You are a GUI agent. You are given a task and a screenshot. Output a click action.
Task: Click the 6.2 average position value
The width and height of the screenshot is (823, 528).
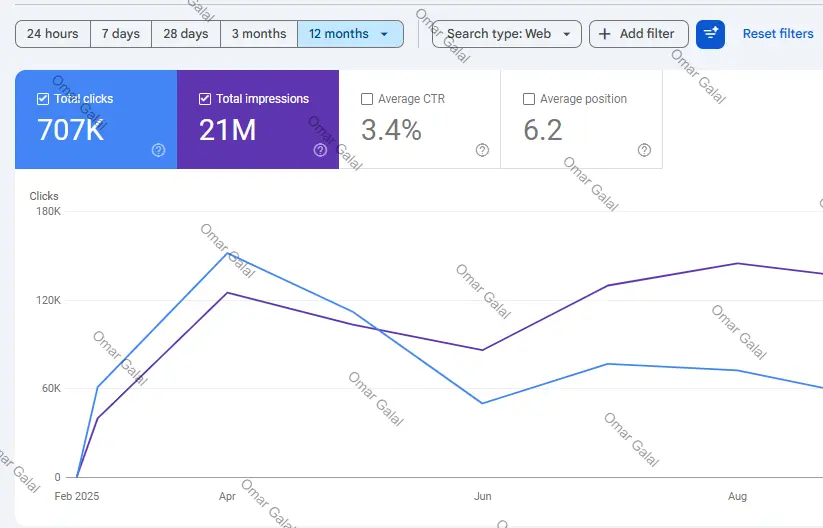543,130
